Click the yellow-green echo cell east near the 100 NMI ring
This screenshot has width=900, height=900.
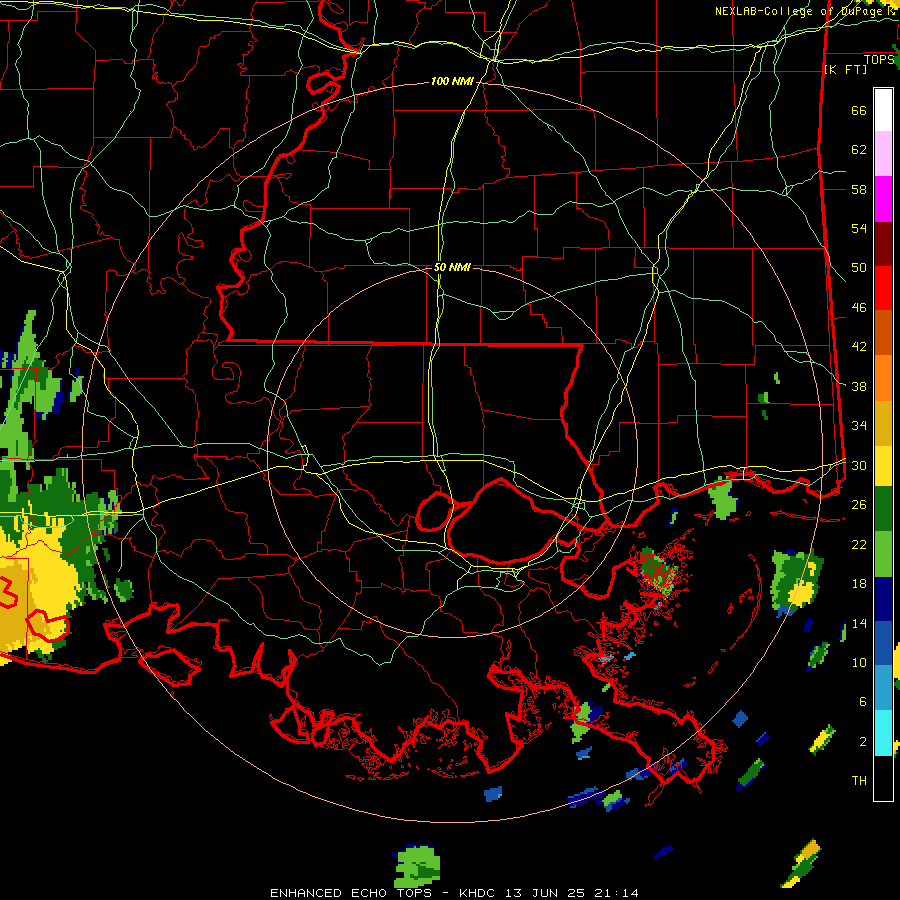[x=797, y=581]
